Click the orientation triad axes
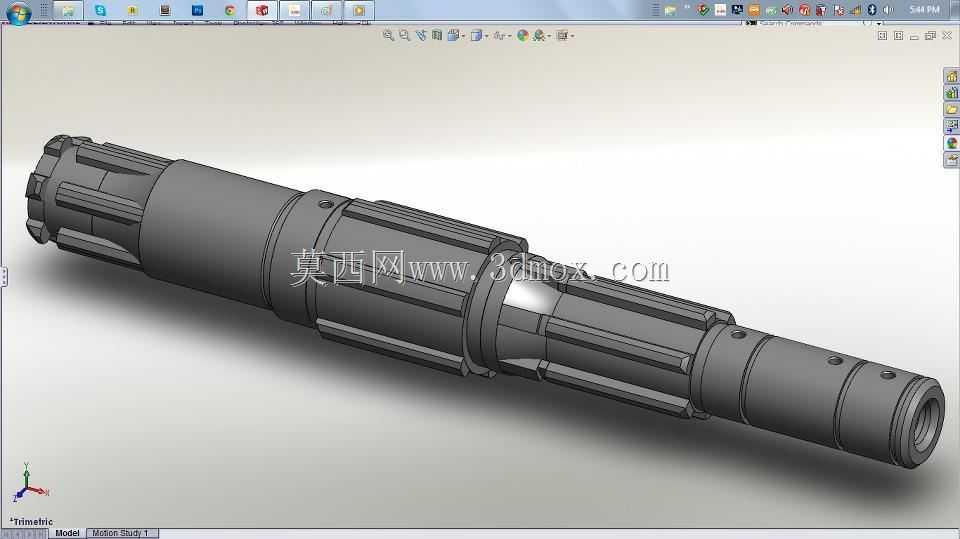The image size is (960, 539). point(28,483)
